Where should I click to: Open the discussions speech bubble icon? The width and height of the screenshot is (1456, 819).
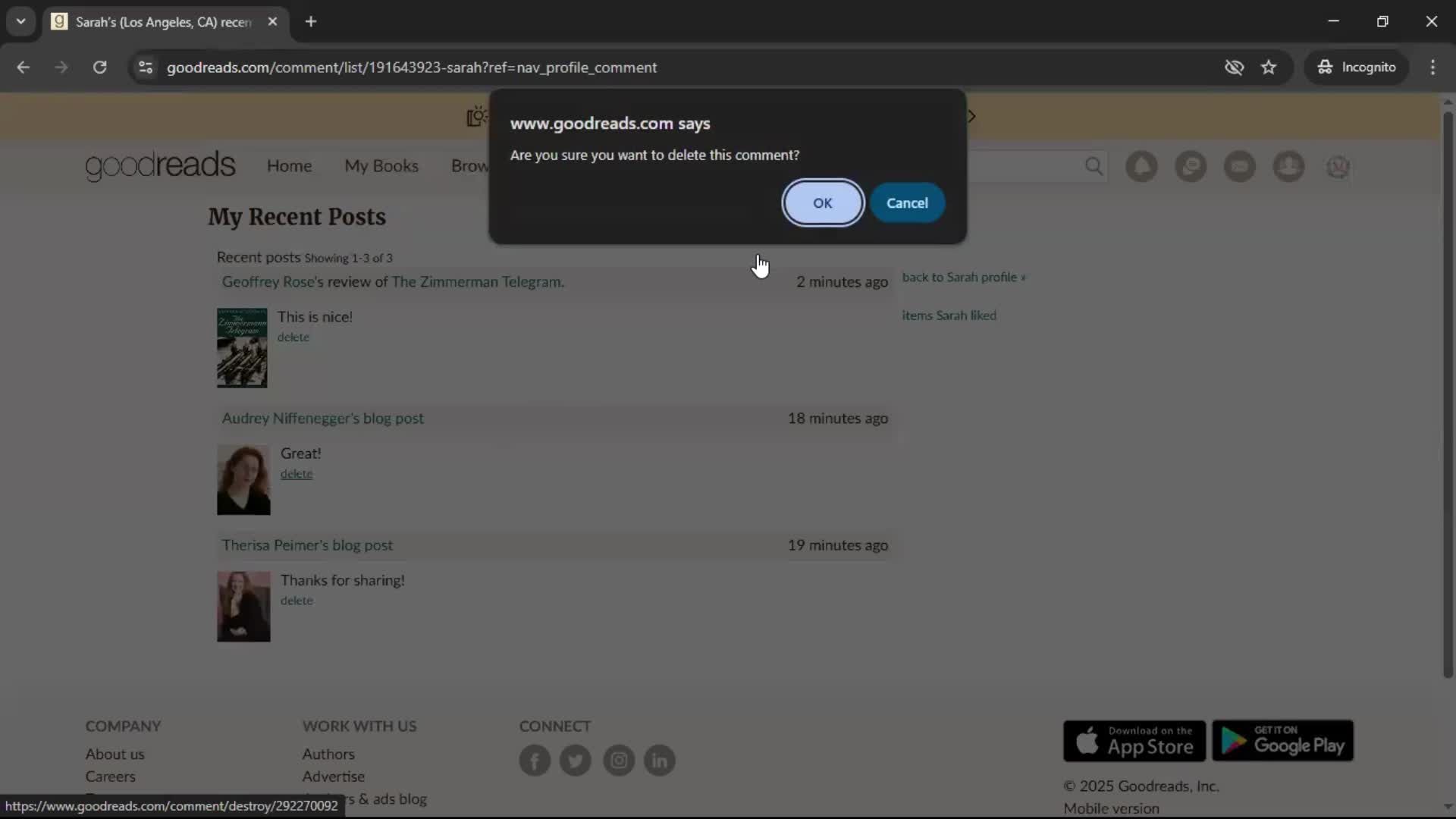1191,166
